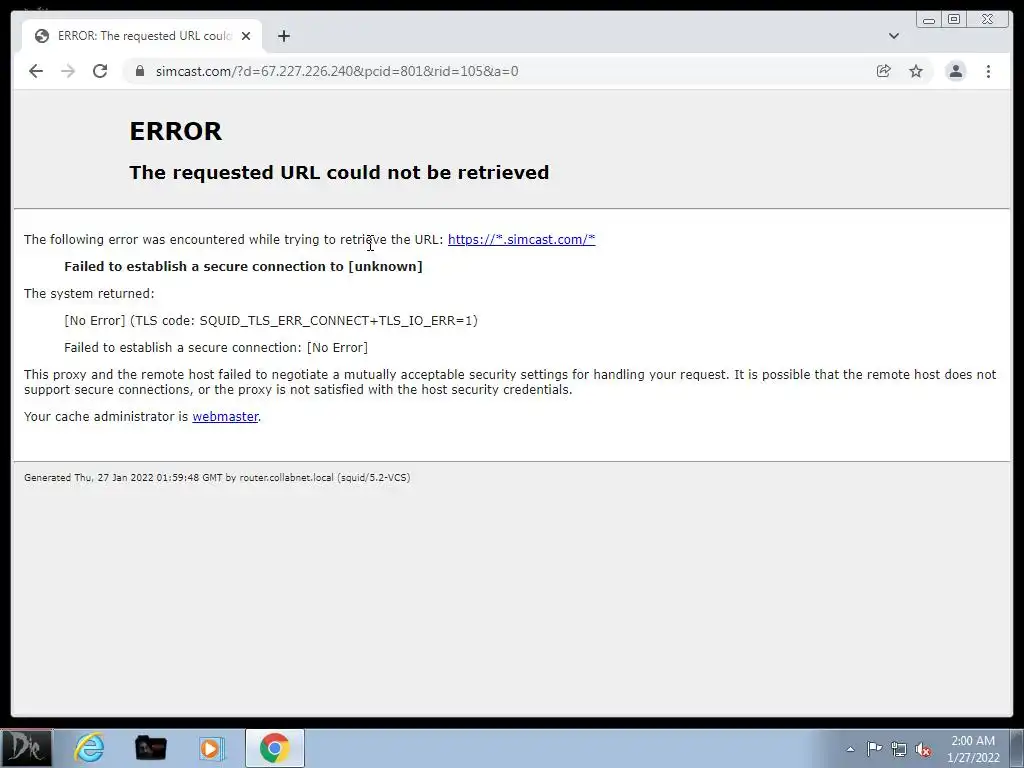Open the clock showing 2:00 AM
Viewport: 1024px width, 768px height.
point(973,749)
